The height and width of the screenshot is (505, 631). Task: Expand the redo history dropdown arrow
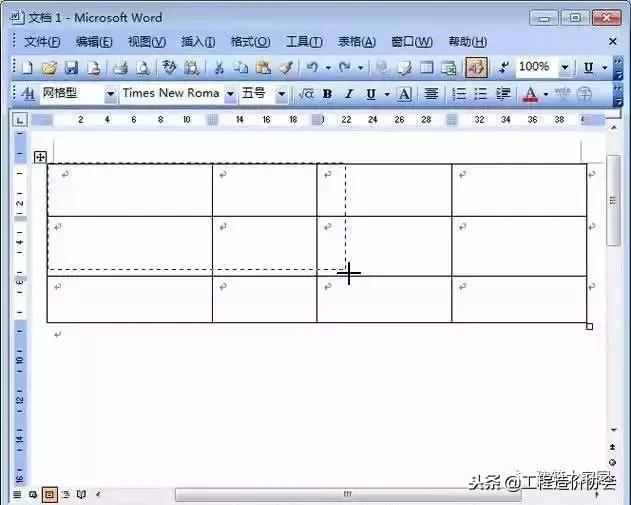click(361, 68)
